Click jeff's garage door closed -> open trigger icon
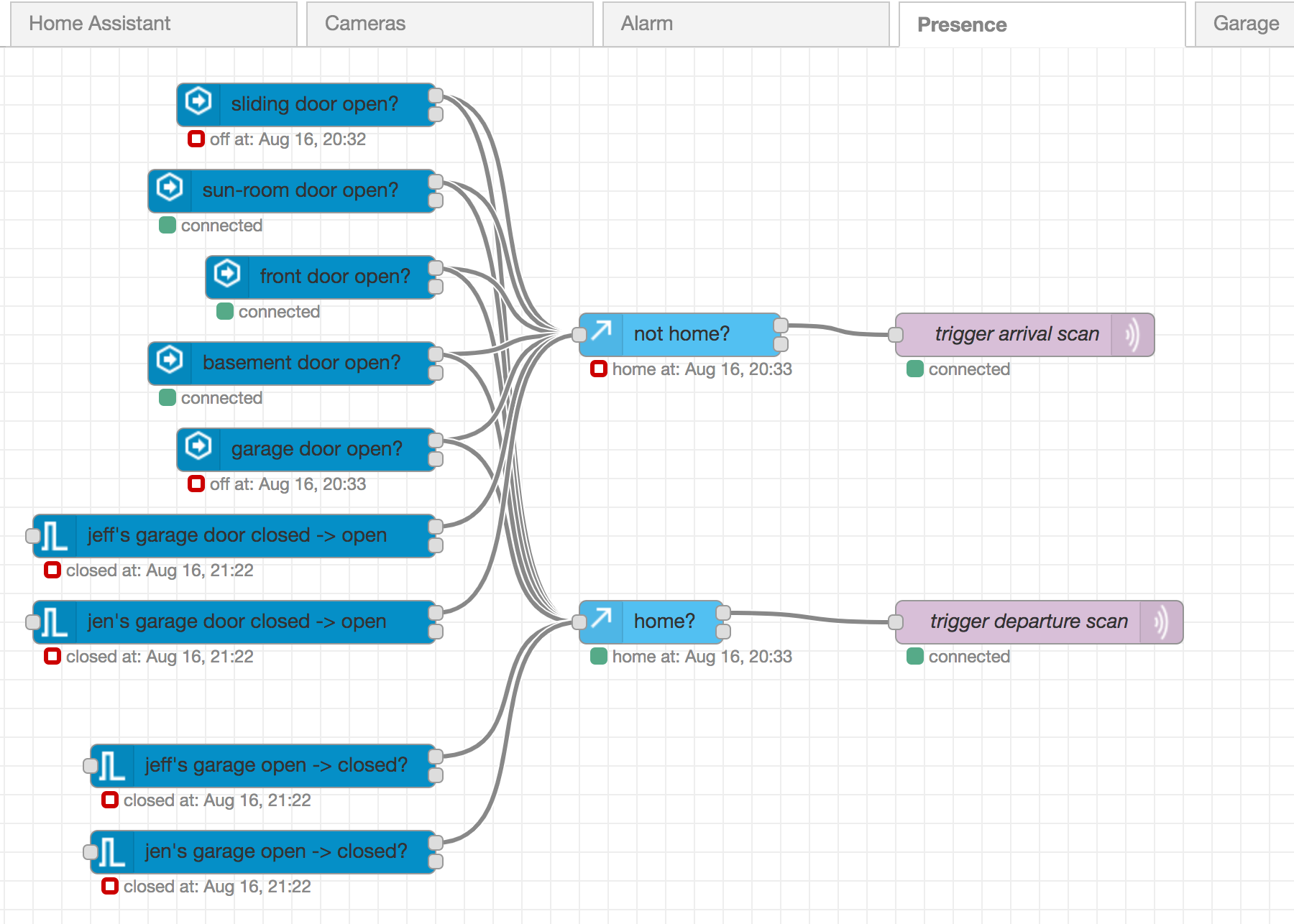 click(x=55, y=536)
